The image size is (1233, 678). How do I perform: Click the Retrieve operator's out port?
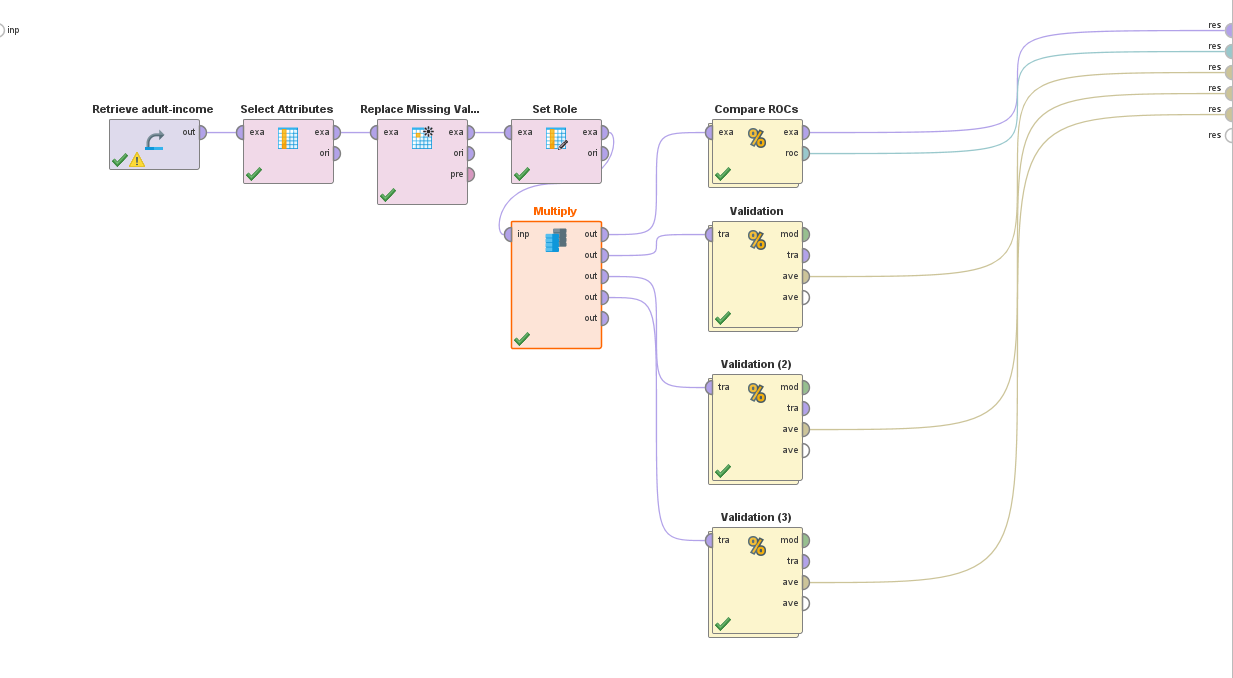(202, 132)
